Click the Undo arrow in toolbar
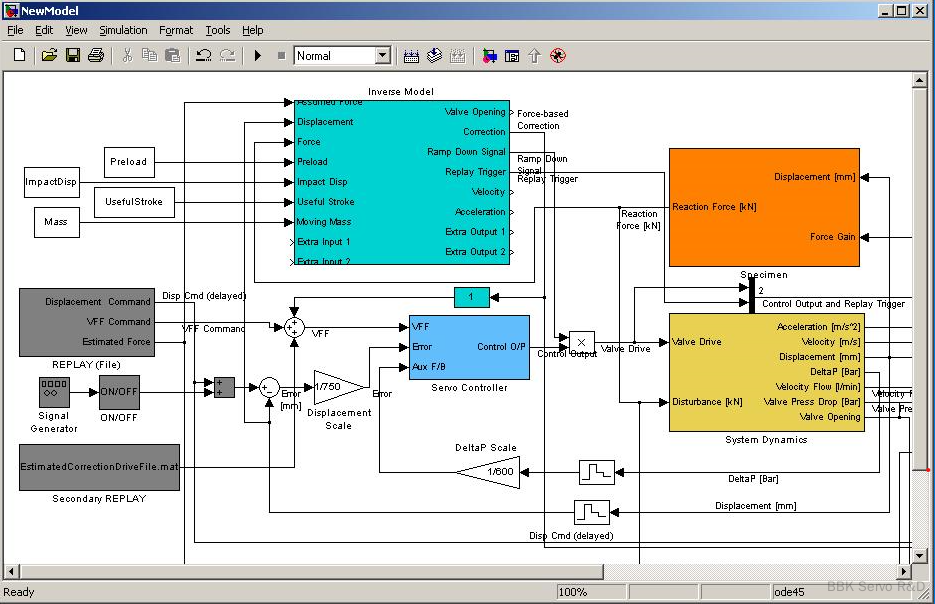935x604 pixels. click(x=204, y=56)
